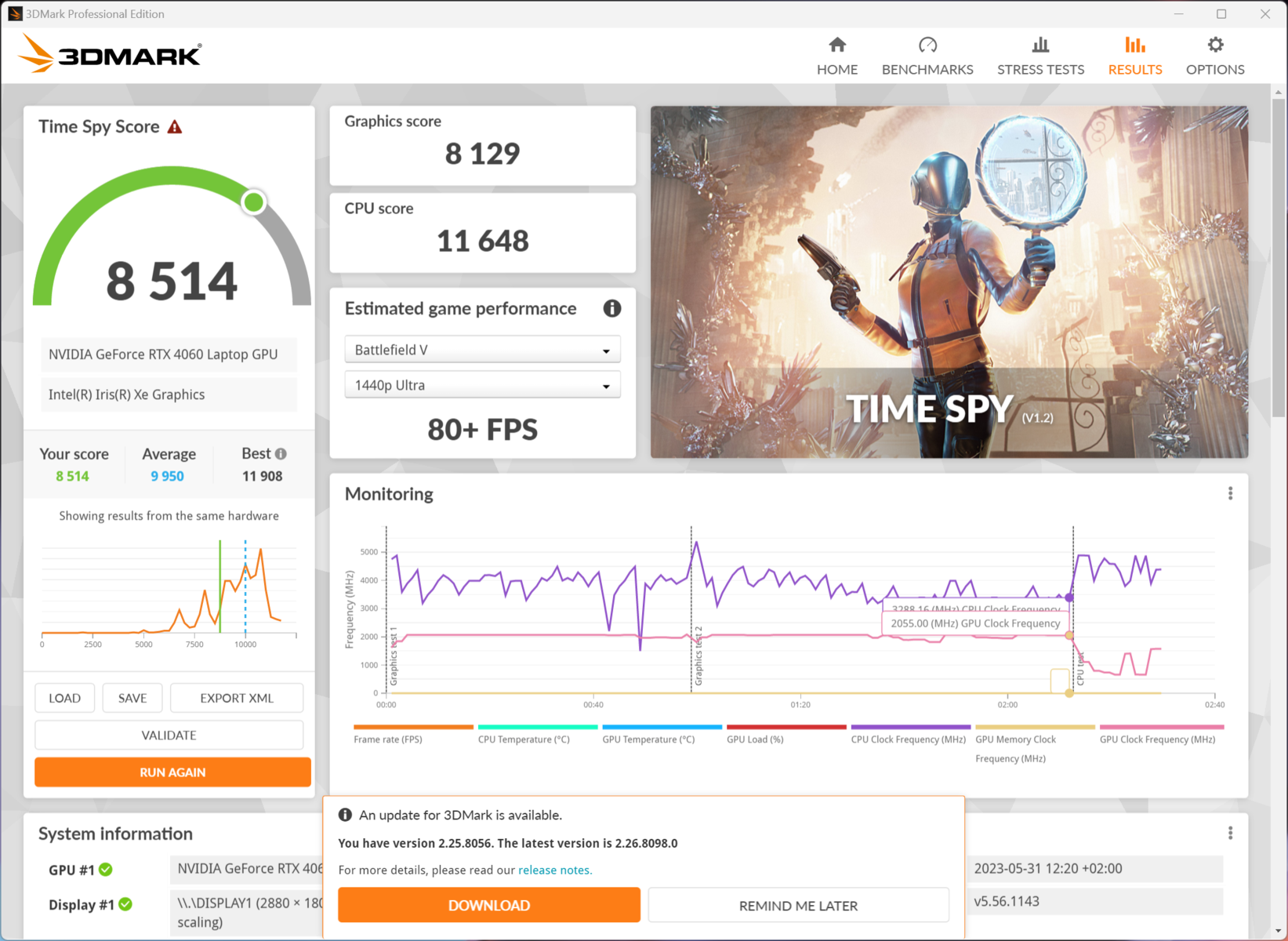The width and height of the screenshot is (1288, 941).
Task: Click the Best score value 11 908
Action: [262, 476]
